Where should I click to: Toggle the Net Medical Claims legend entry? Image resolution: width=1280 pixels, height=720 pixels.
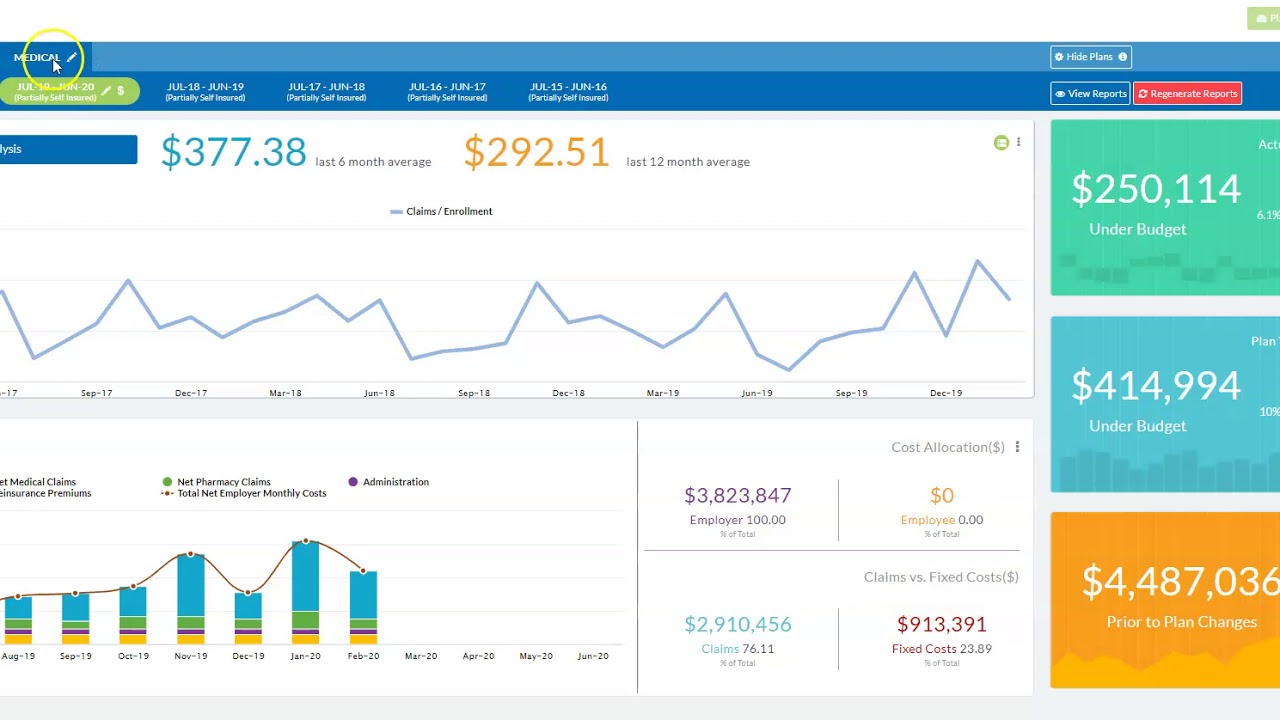coord(38,482)
